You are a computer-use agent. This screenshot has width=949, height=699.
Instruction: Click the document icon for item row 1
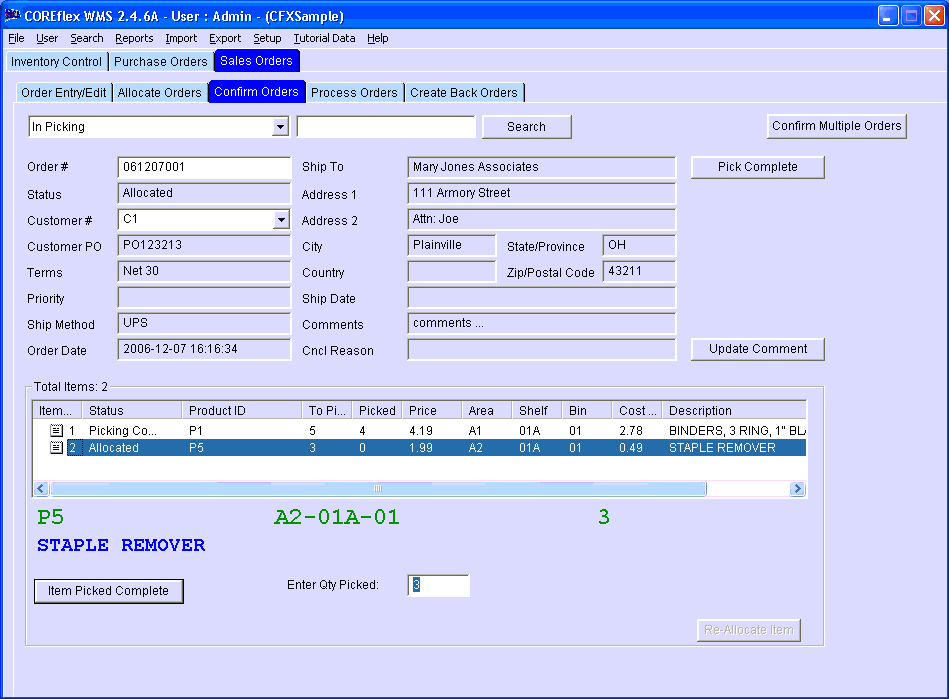point(56,430)
